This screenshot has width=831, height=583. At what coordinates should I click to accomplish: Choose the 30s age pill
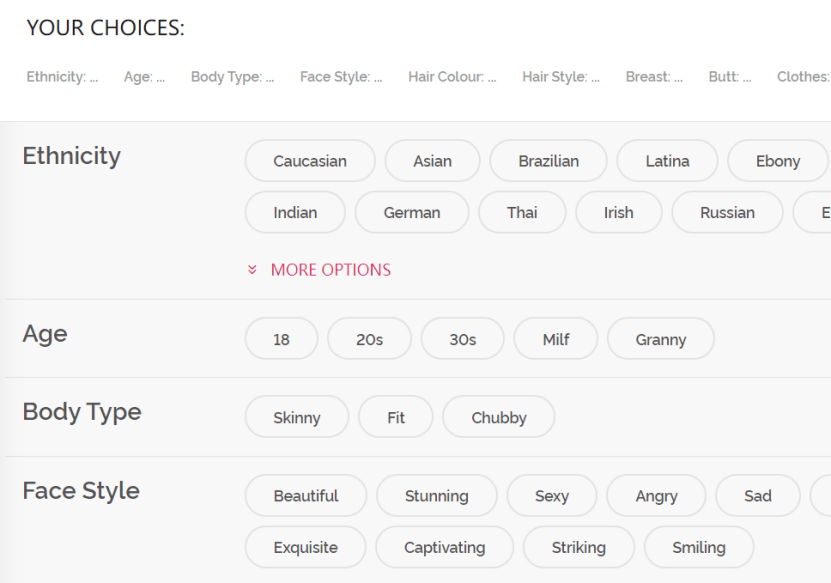click(x=462, y=339)
